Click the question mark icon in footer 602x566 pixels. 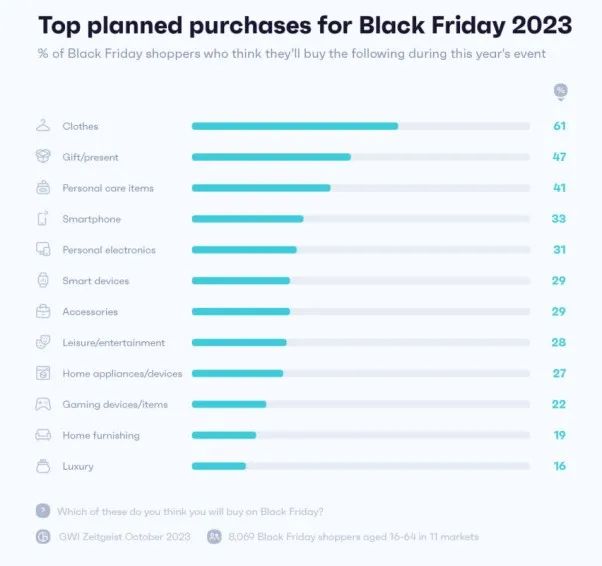coord(42,511)
